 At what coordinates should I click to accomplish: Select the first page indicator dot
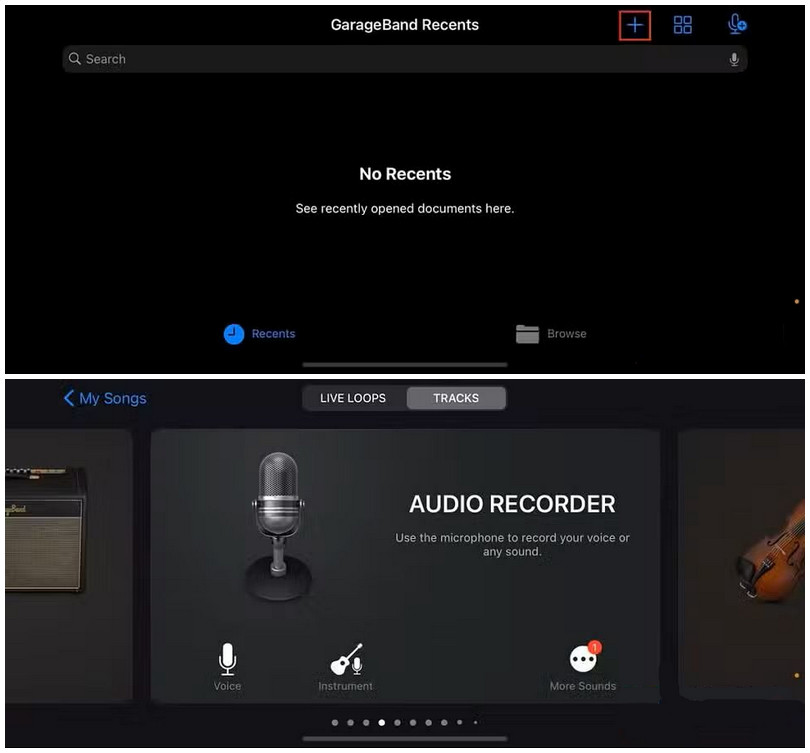pyautogui.click(x=335, y=723)
